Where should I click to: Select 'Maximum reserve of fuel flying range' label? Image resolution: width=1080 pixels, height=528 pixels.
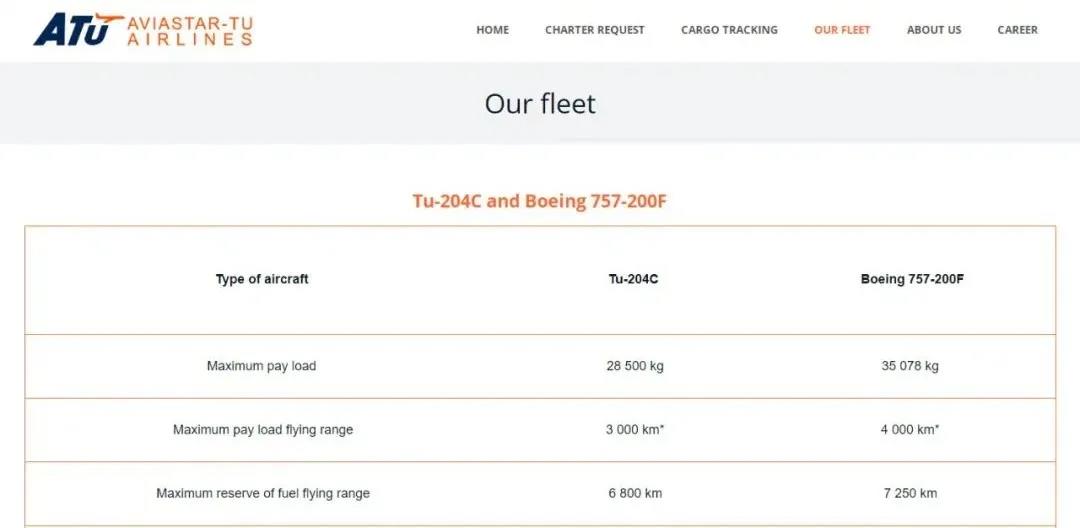(x=263, y=493)
